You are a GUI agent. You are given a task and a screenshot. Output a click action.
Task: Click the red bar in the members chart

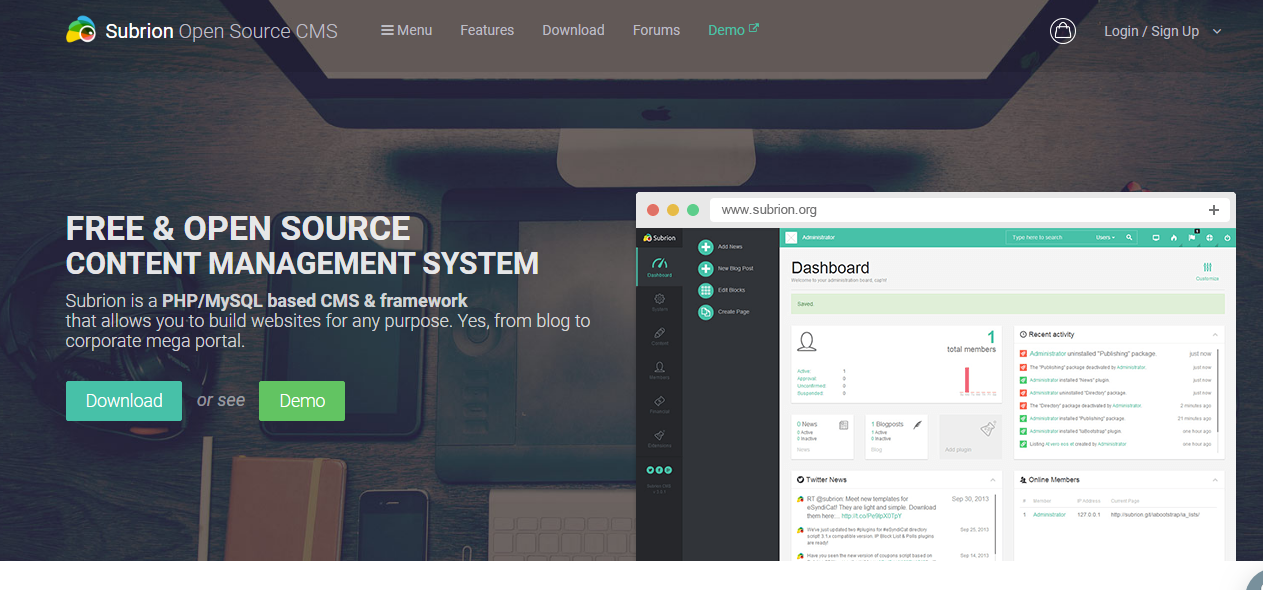(x=967, y=379)
